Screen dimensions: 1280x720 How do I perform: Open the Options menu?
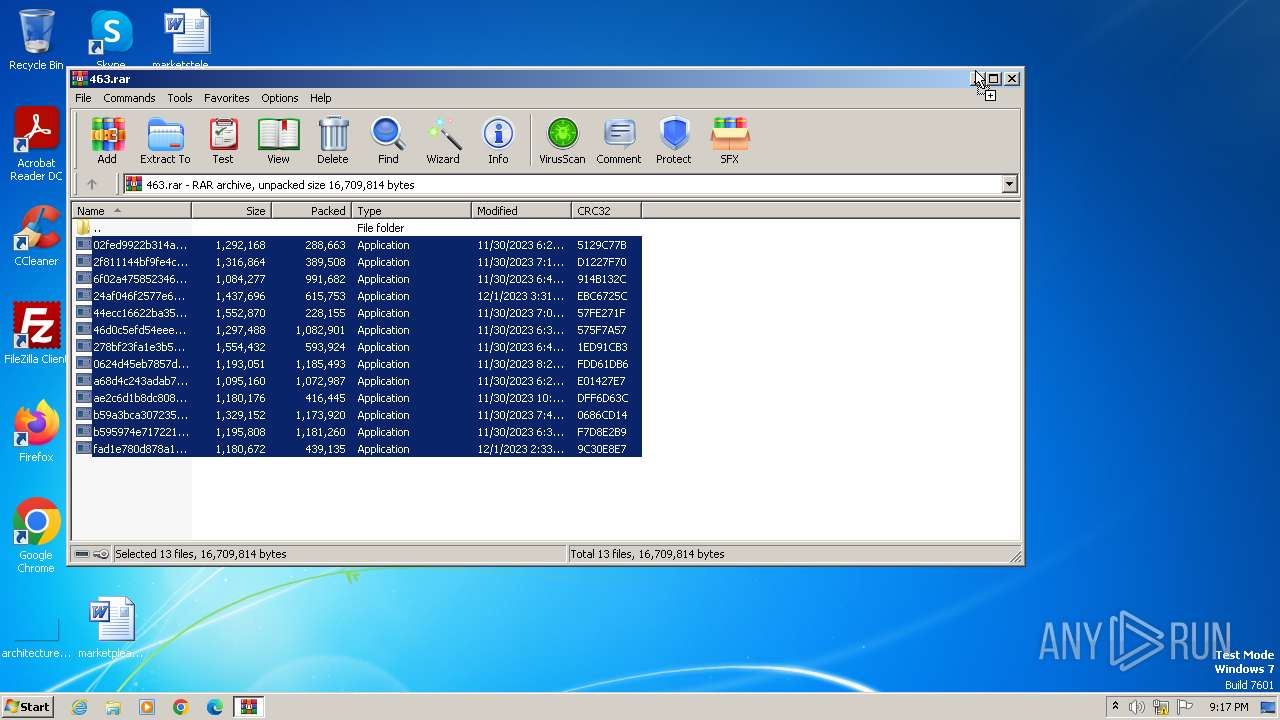pyautogui.click(x=280, y=98)
